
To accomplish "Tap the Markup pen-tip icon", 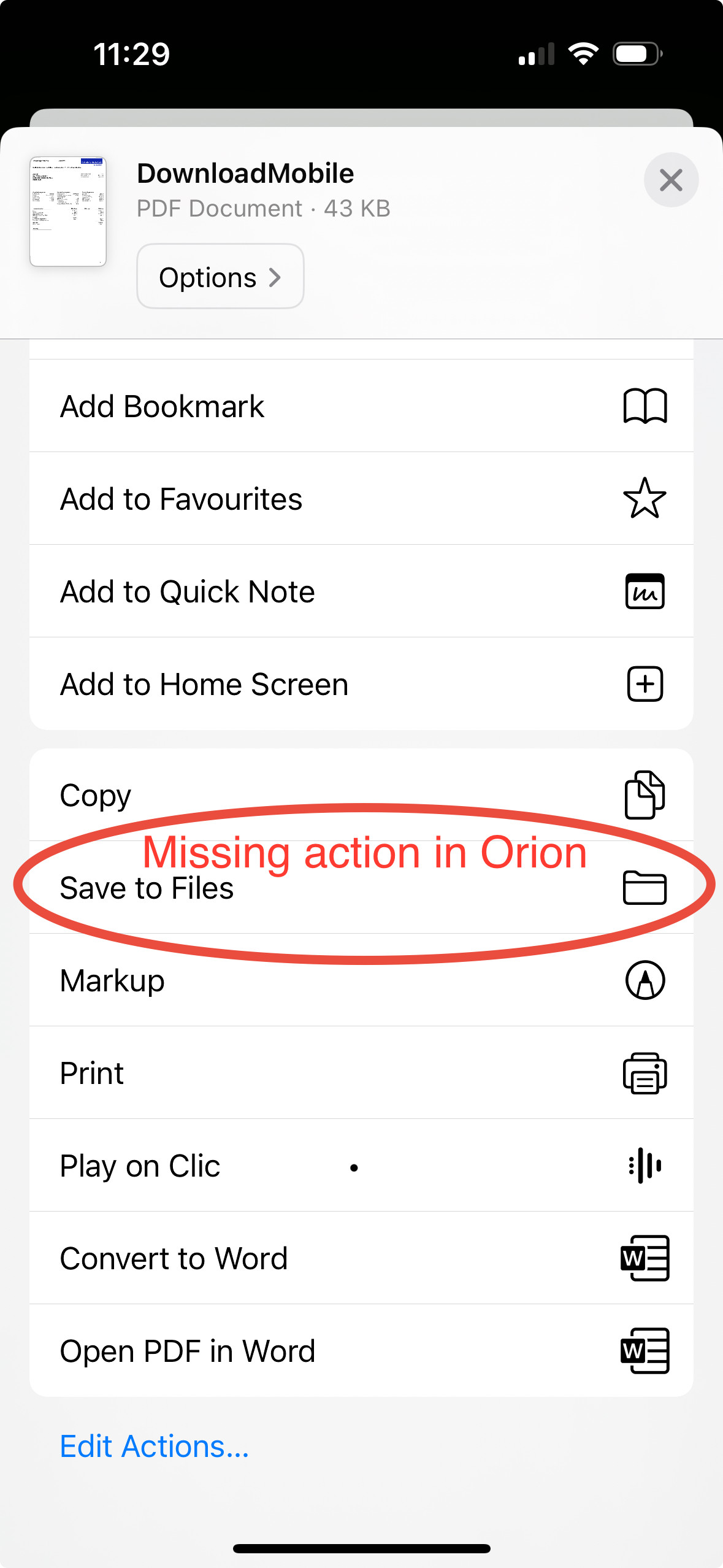I will click(645, 980).
